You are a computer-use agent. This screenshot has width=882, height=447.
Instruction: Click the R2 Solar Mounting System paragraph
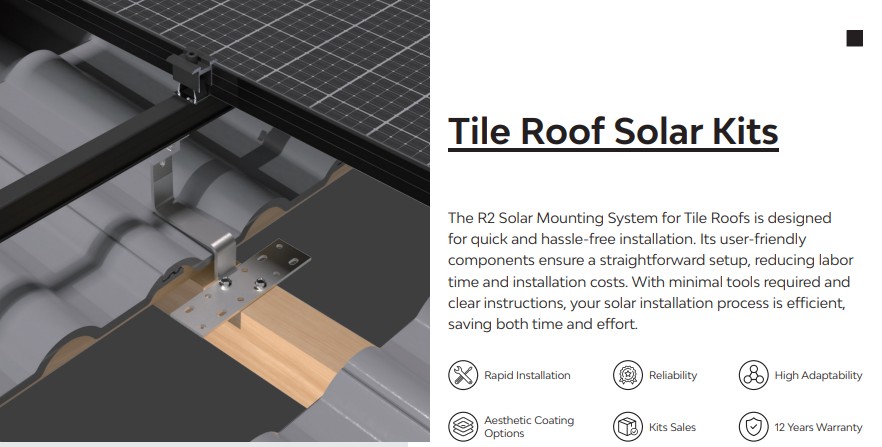[650, 270]
